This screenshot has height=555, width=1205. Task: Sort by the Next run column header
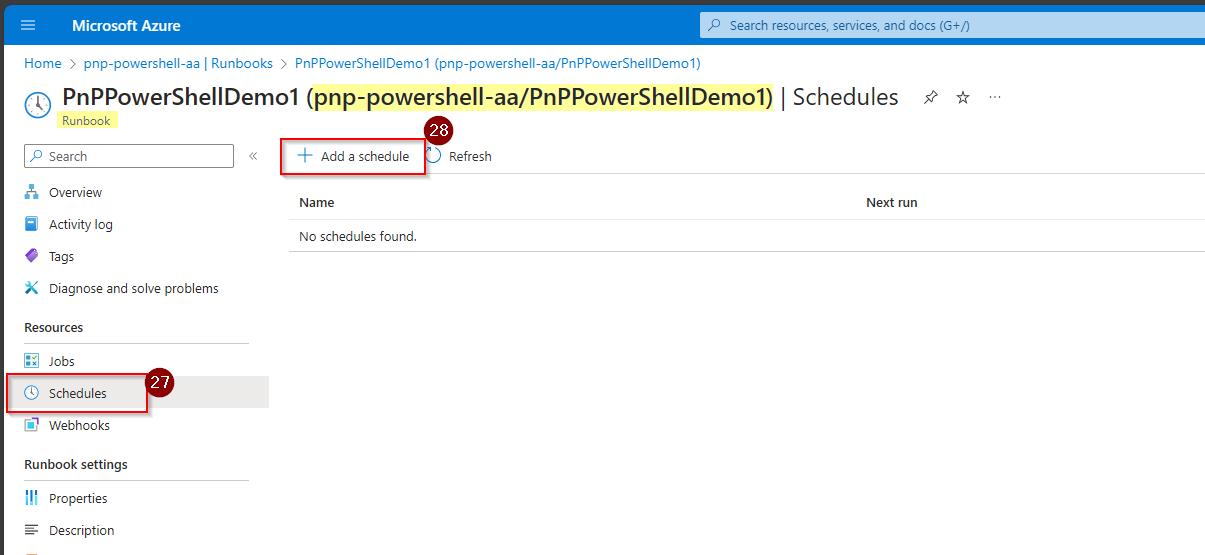891,202
